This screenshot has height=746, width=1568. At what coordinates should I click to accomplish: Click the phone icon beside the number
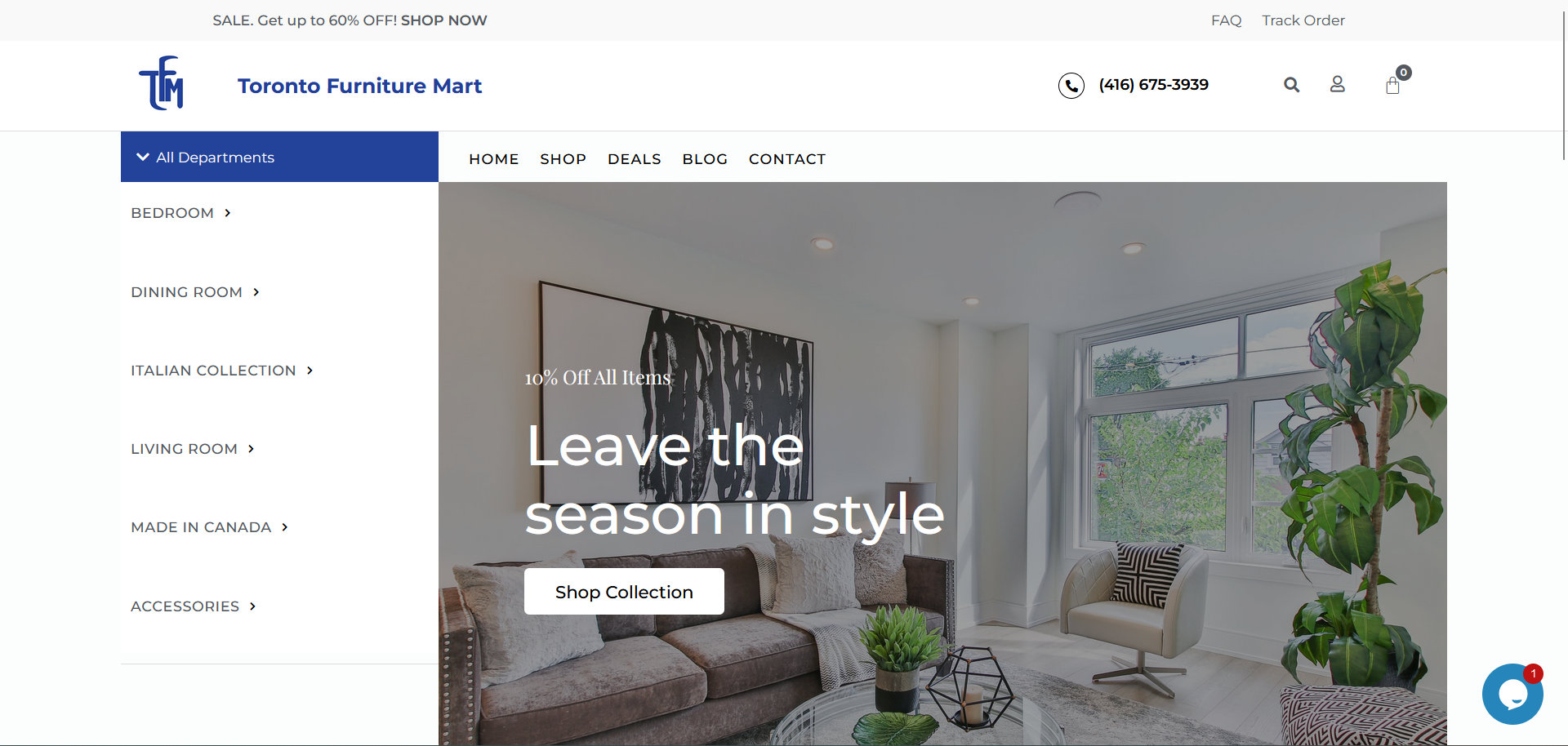click(x=1071, y=85)
